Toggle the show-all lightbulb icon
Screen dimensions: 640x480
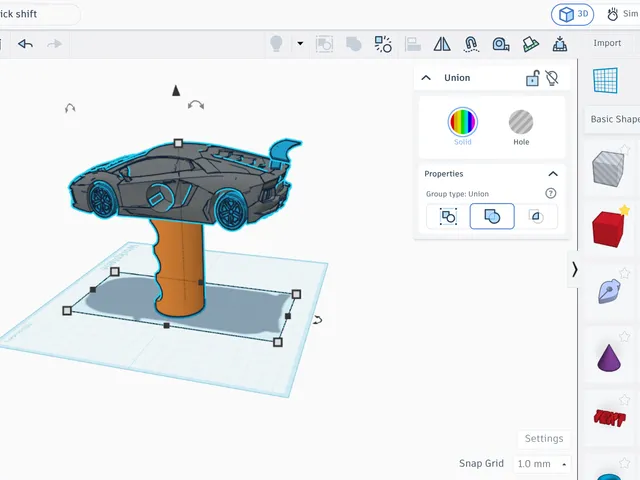[276, 44]
